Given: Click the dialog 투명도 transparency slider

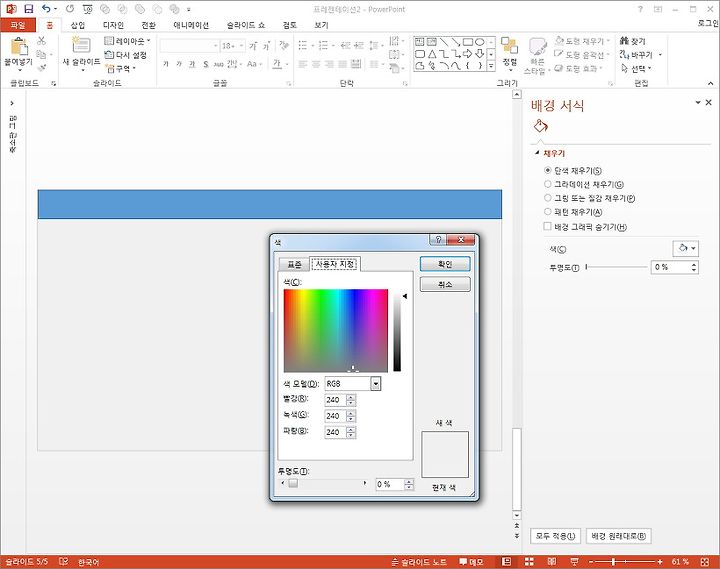Looking at the screenshot, I should click(x=324, y=483).
